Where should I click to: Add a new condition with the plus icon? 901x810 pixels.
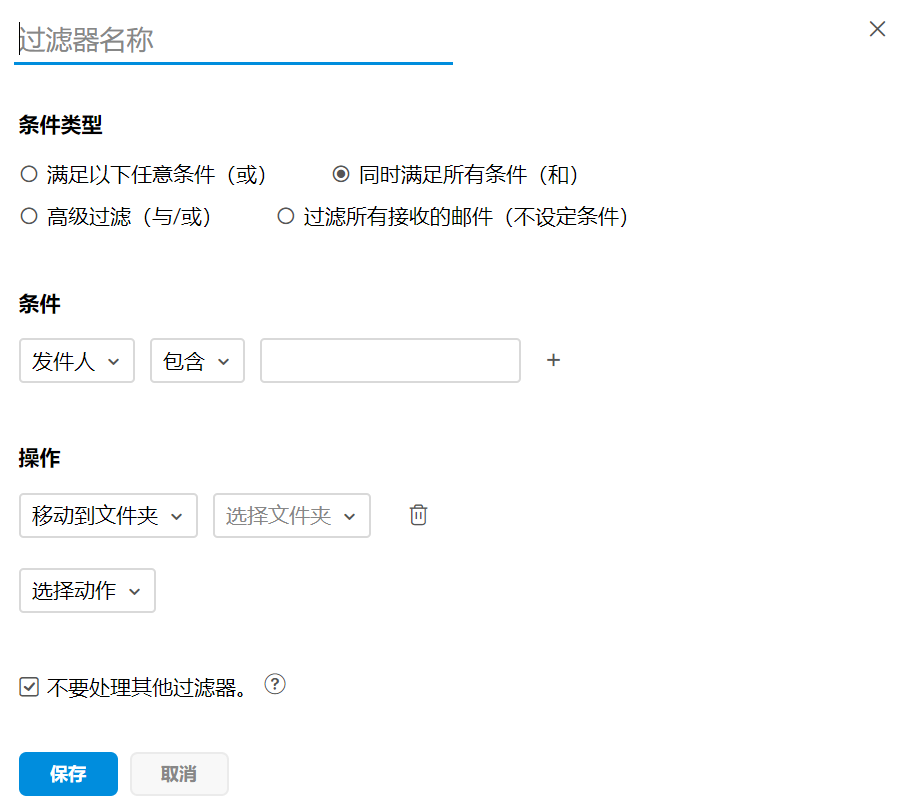(x=553, y=360)
